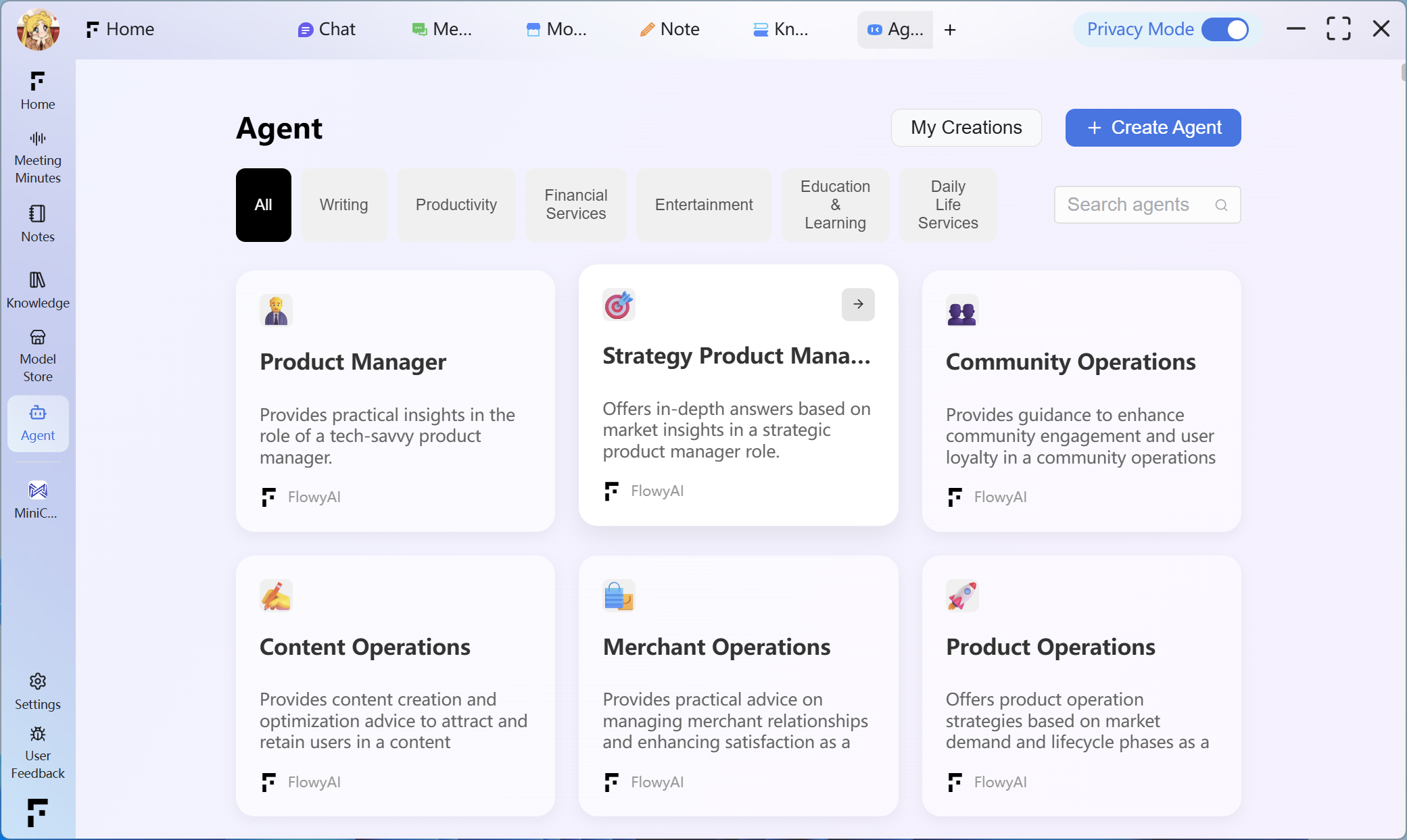This screenshot has height=840, width=1407.
Task: Switch to the Note tab
Action: [x=669, y=30]
